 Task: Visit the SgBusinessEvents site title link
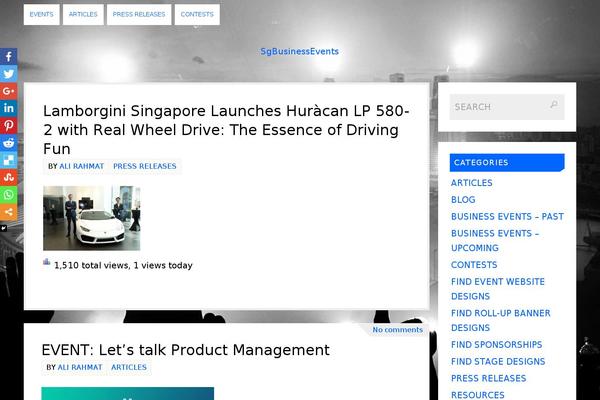299,51
